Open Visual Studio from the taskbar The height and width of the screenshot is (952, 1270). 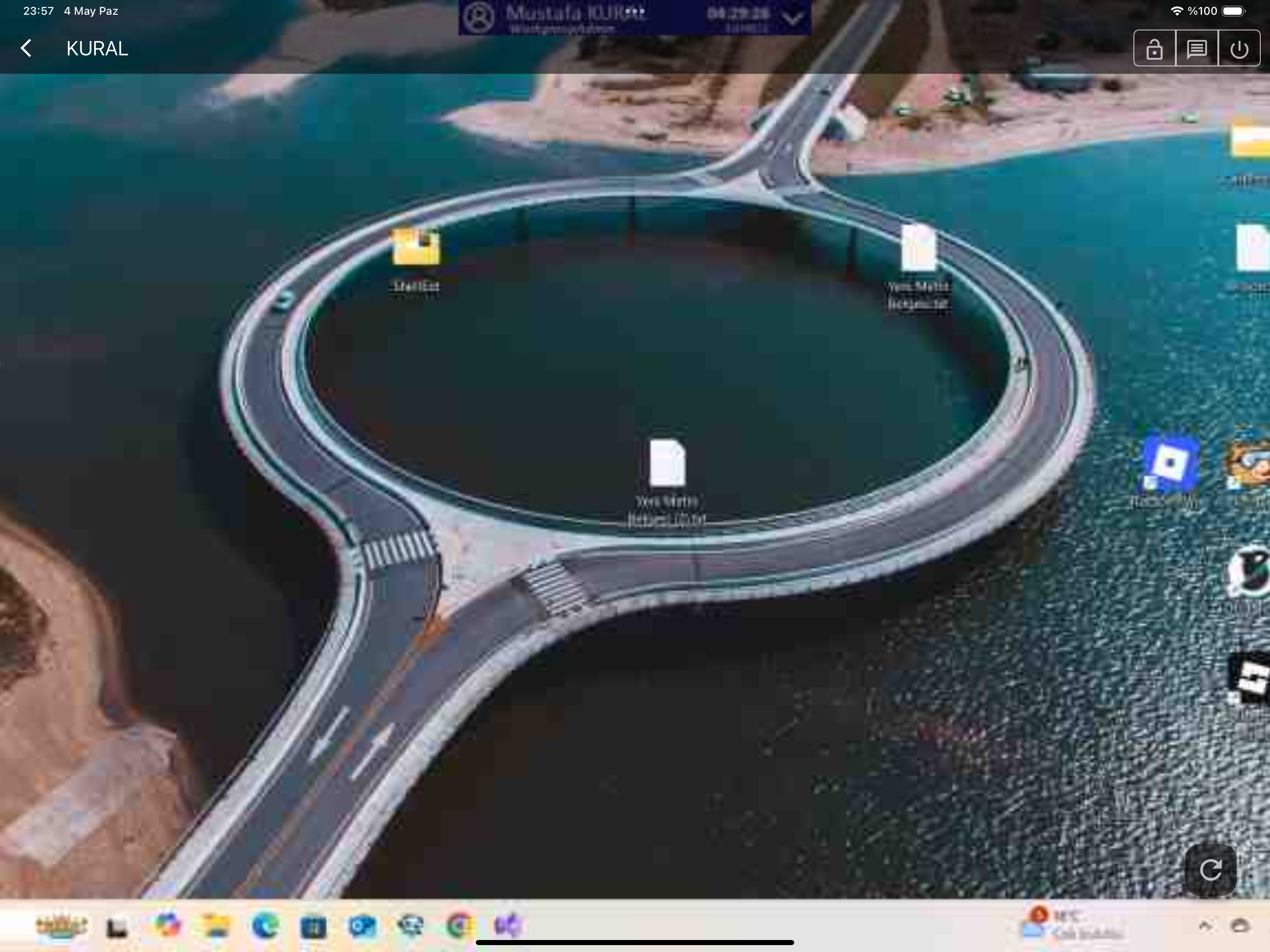tap(508, 926)
